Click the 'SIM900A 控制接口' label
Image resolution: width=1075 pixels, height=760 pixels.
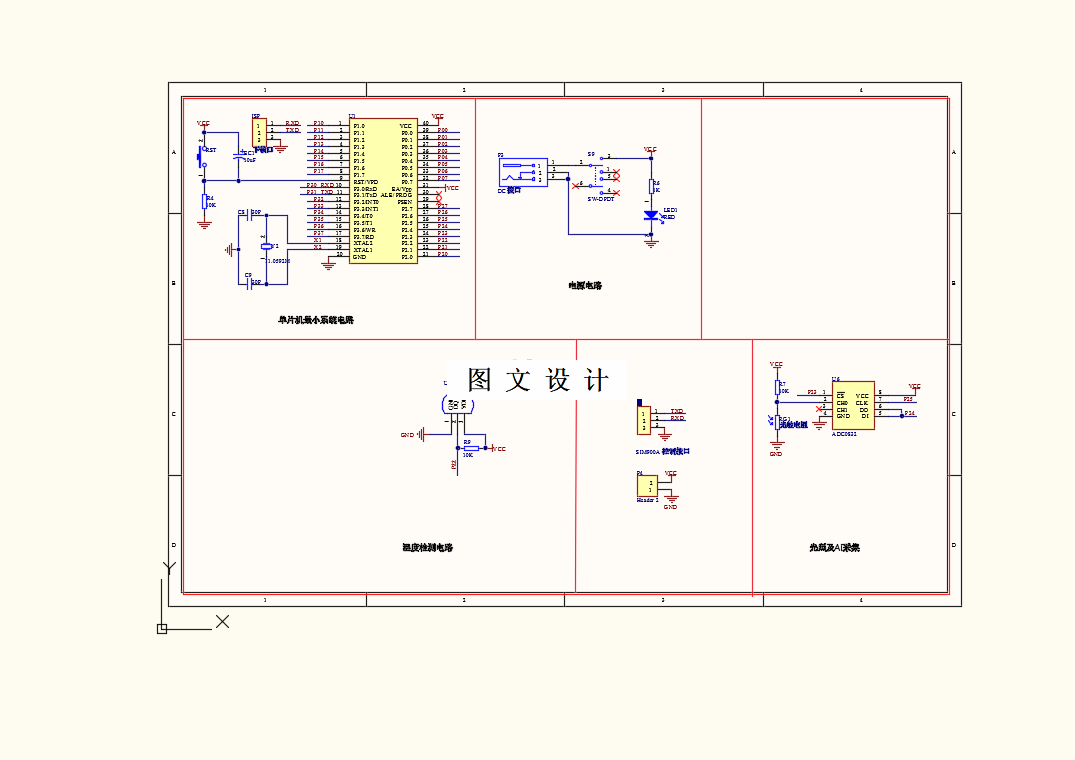point(662,452)
